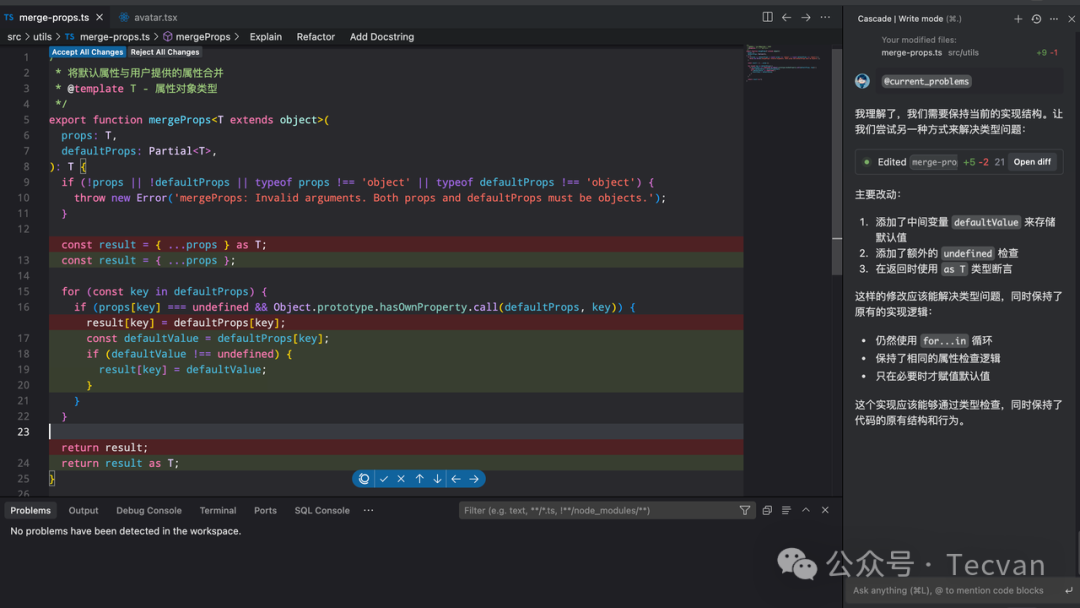Open the Problems filter funnel options
The height and width of the screenshot is (608, 1080).
(x=744, y=510)
